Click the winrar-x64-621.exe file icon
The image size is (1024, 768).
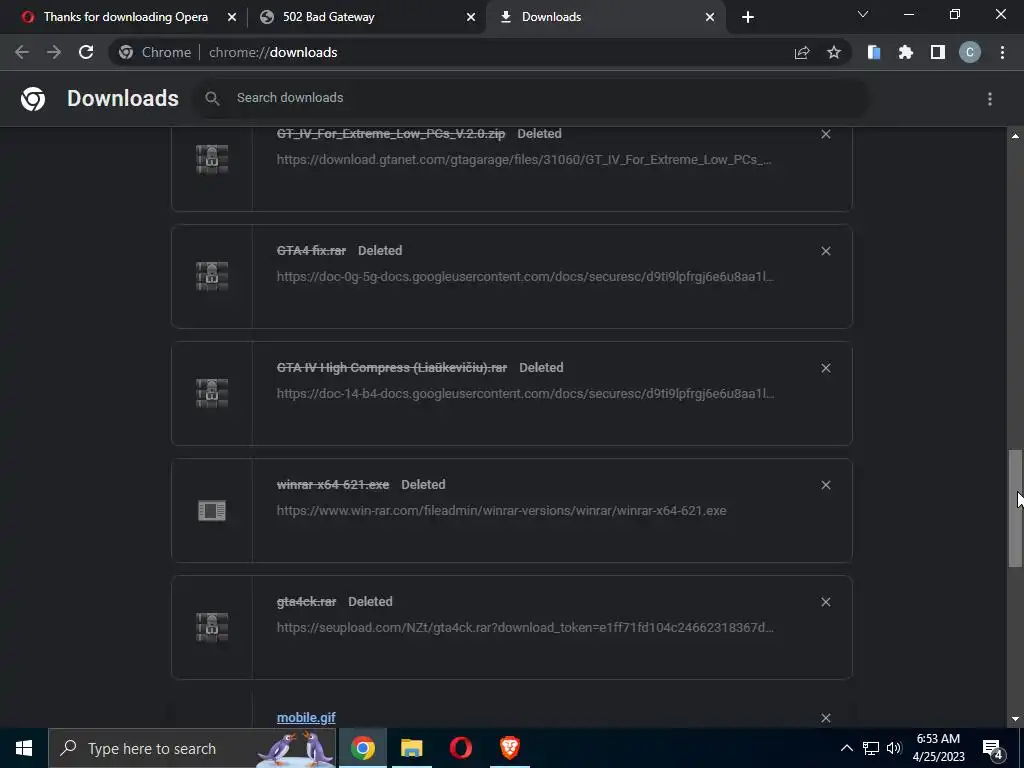pyautogui.click(x=212, y=511)
